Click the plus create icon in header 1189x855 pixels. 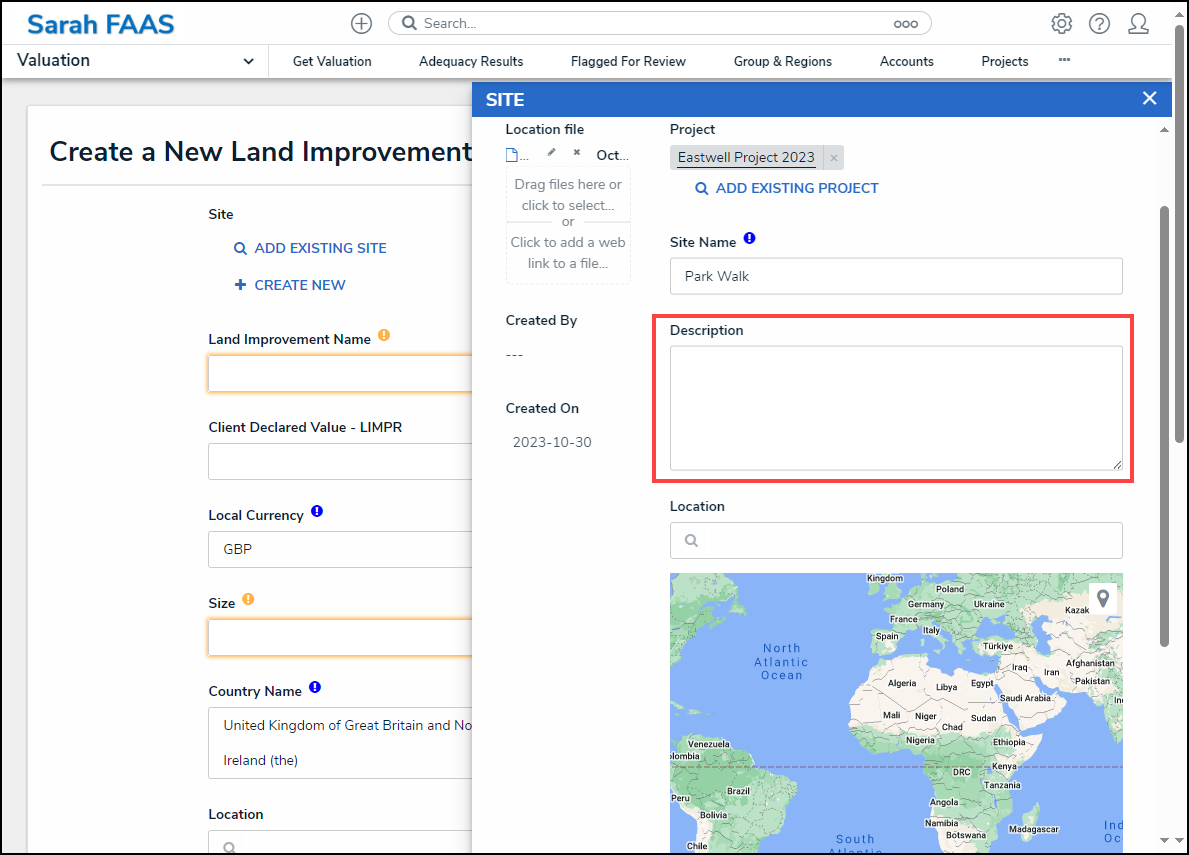[362, 23]
